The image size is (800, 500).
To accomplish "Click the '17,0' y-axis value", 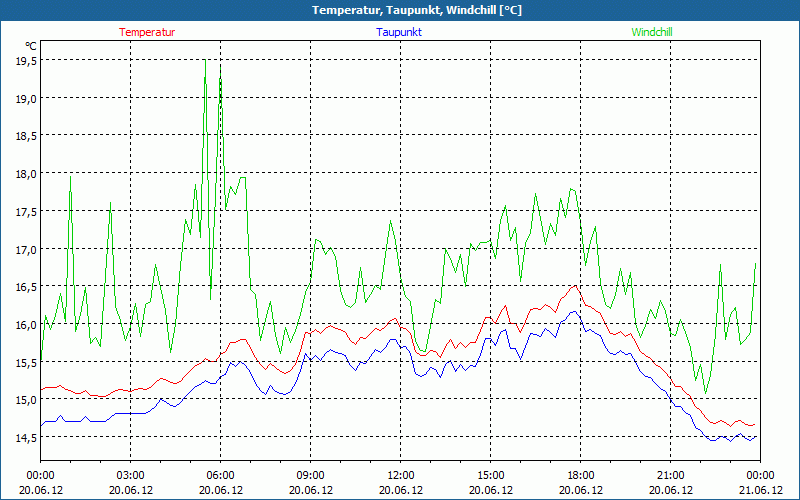I will 26,250.
